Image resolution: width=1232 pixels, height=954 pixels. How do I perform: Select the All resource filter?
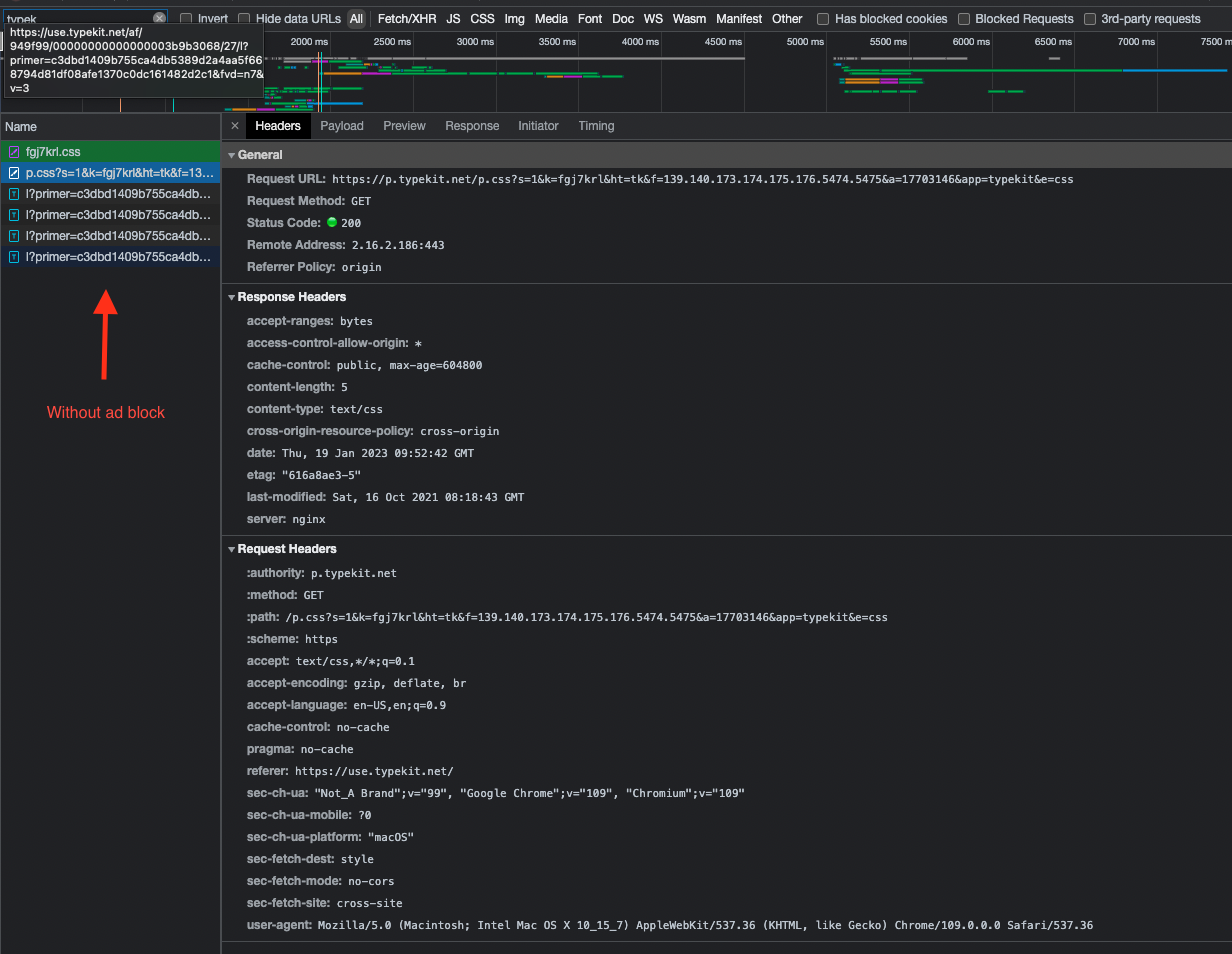(x=356, y=18)
